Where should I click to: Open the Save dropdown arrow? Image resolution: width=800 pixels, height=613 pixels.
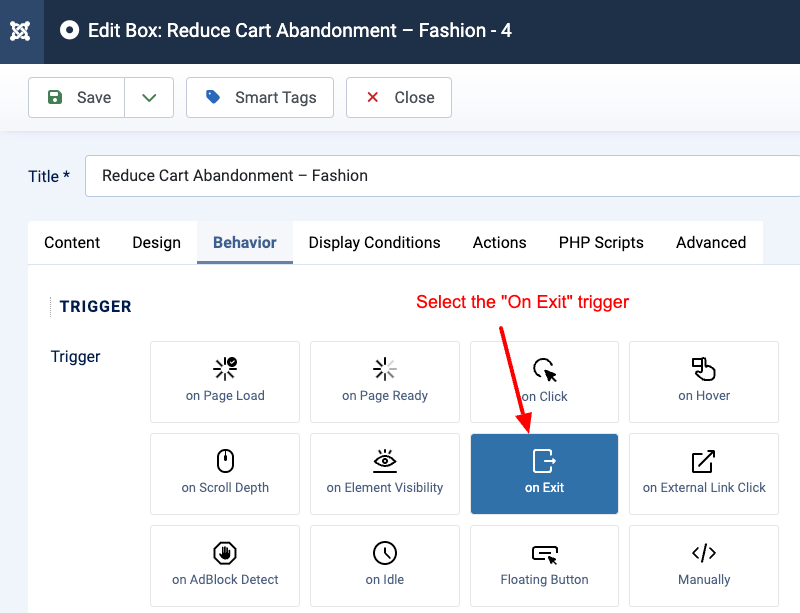(x=149, y=97)
